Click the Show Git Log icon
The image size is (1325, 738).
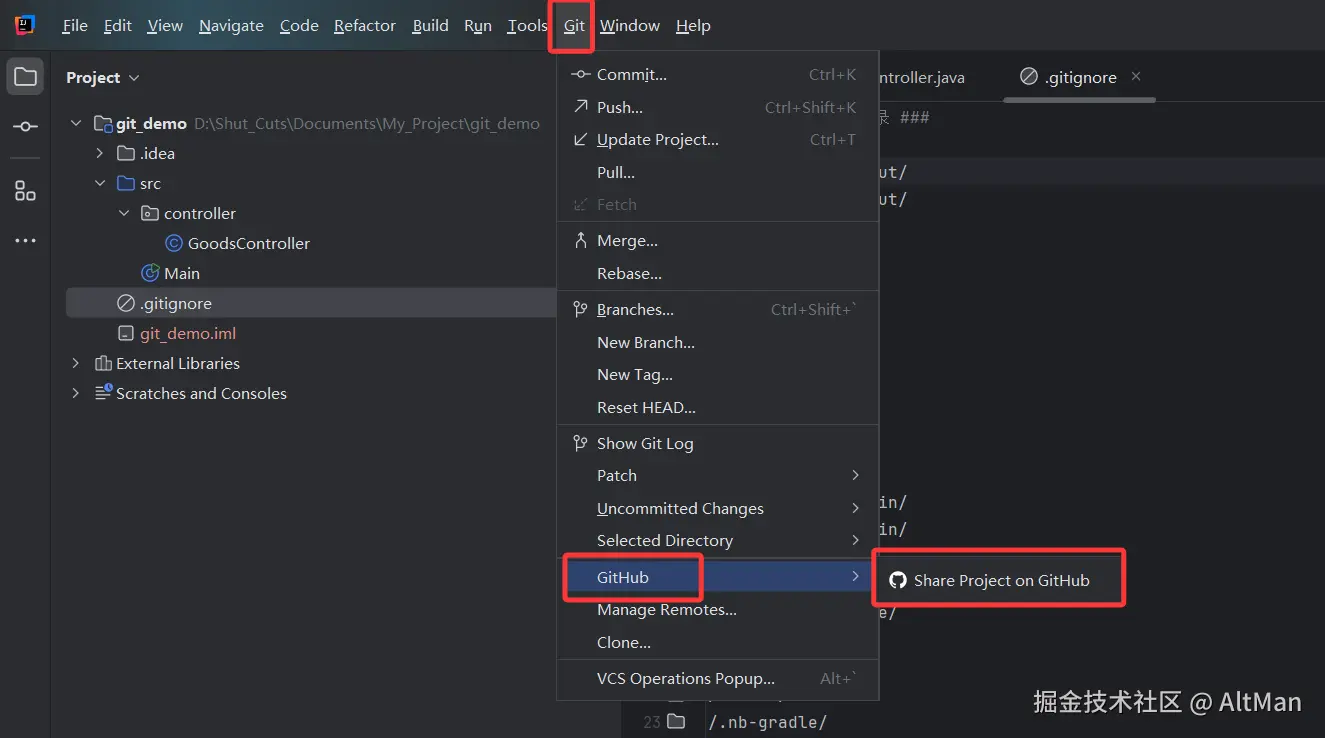click(580, 443)
